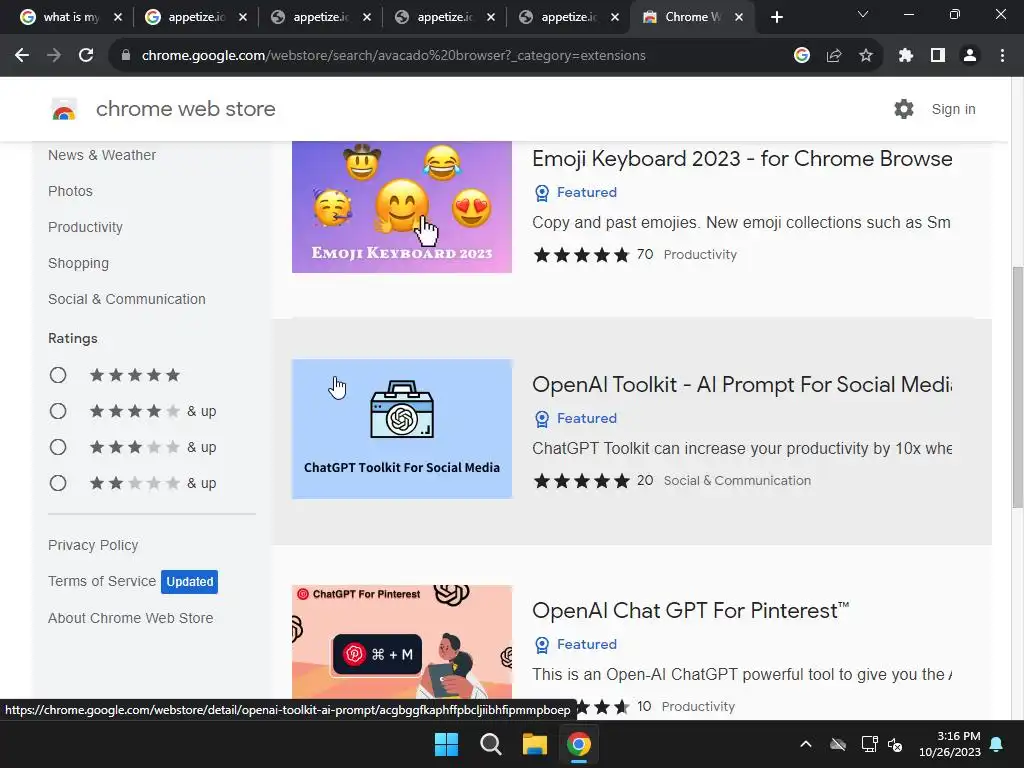
Task: Share this page via the share icon
Action: coord(834,56)
